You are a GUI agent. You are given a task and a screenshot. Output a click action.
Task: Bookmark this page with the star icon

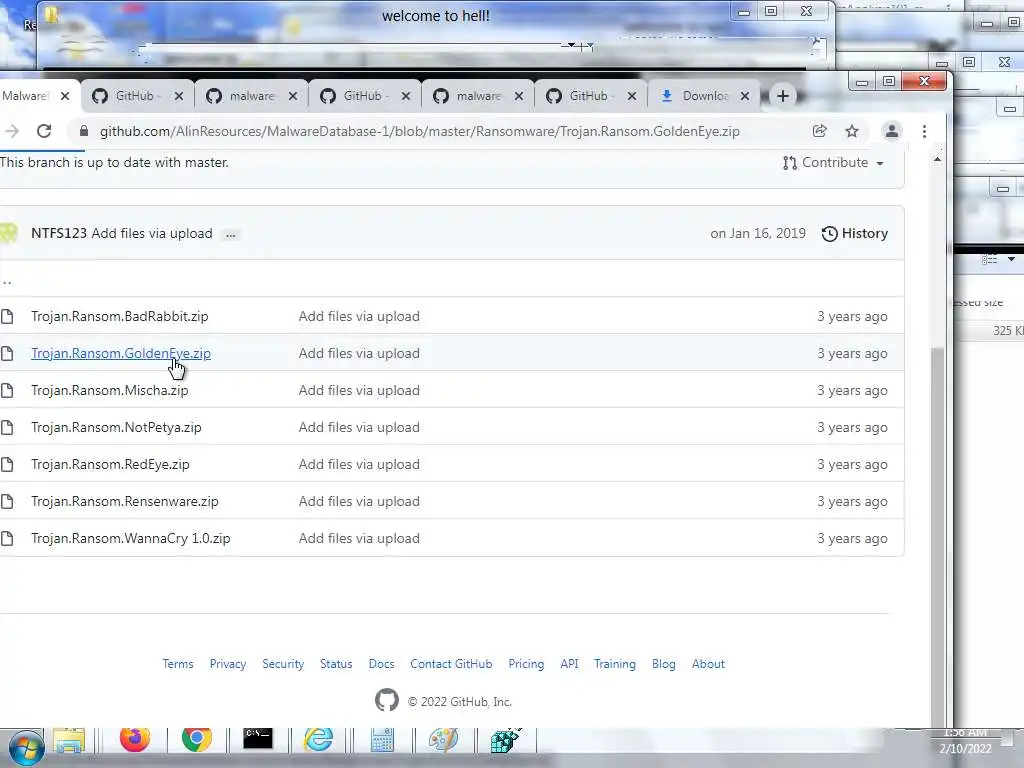point(852,131)
